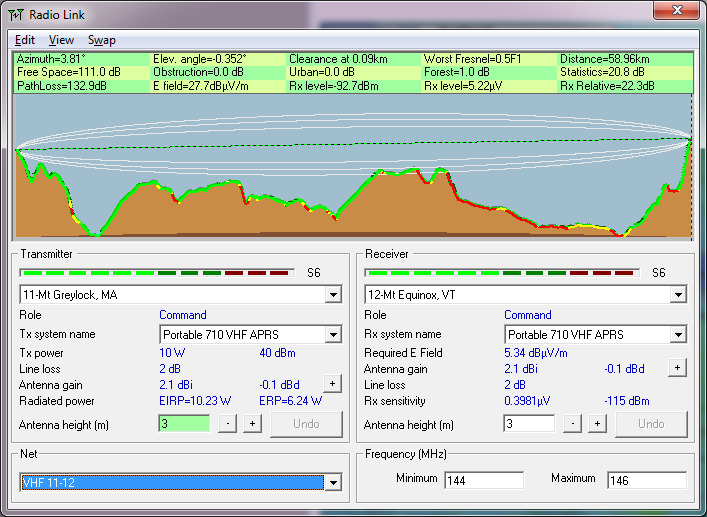Viewport: 707px width, 517px height.
Task: Click the receiver antenna height field
Action: pos(529,424)
